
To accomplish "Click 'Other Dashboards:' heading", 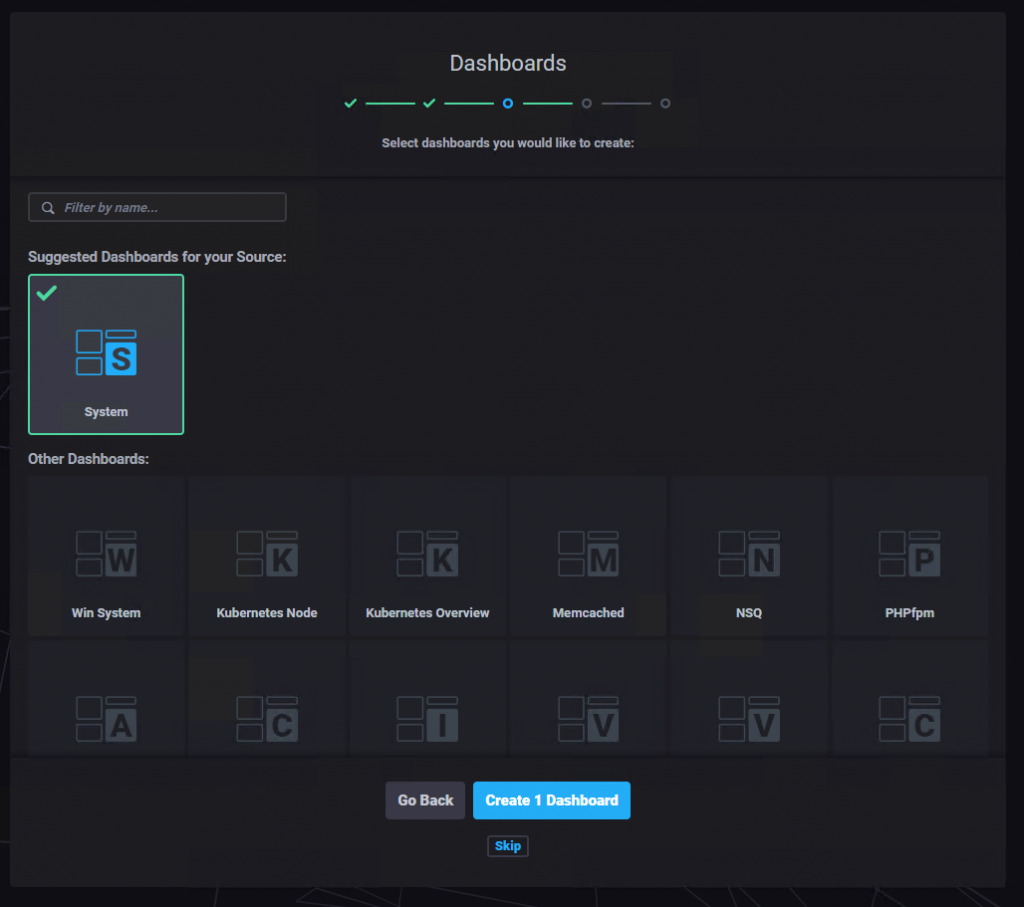I will point(88,459).
